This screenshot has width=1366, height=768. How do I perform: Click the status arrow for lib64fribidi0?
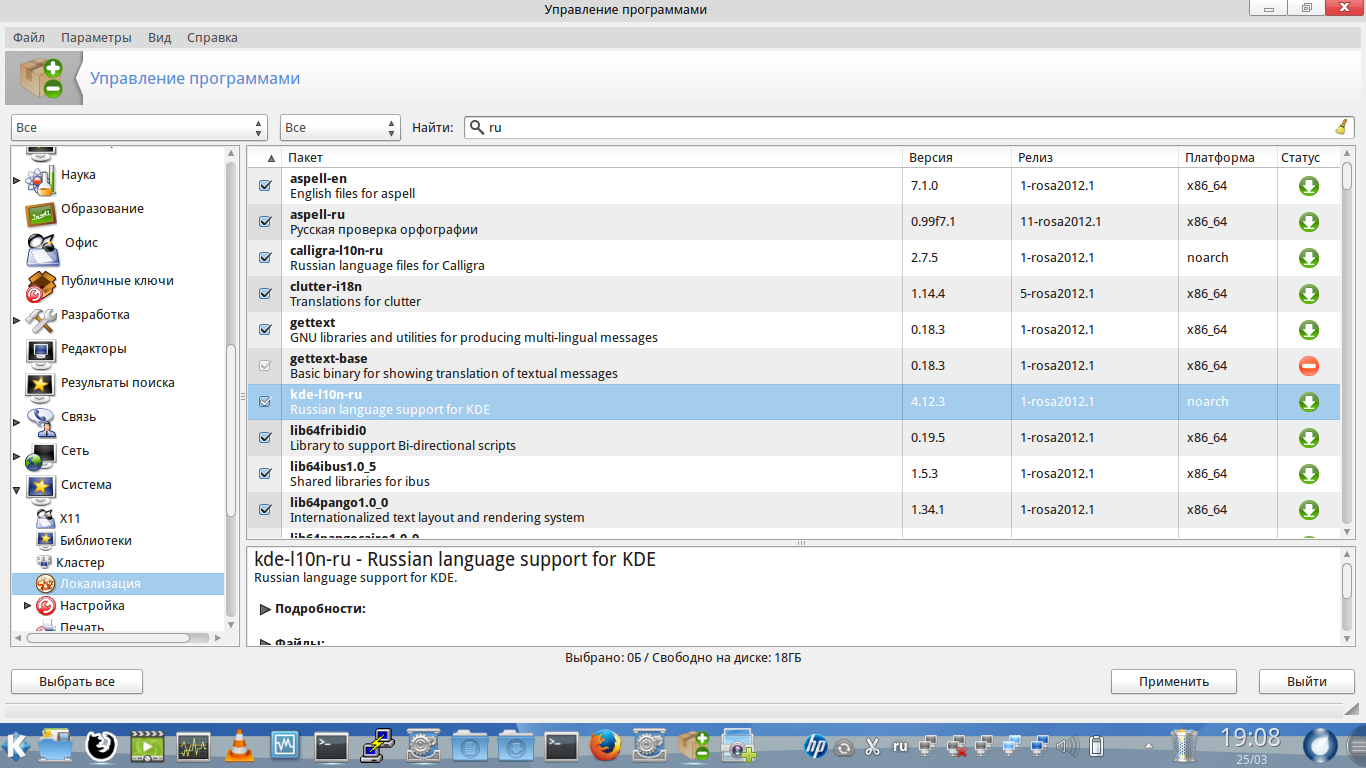(1309, 438)
